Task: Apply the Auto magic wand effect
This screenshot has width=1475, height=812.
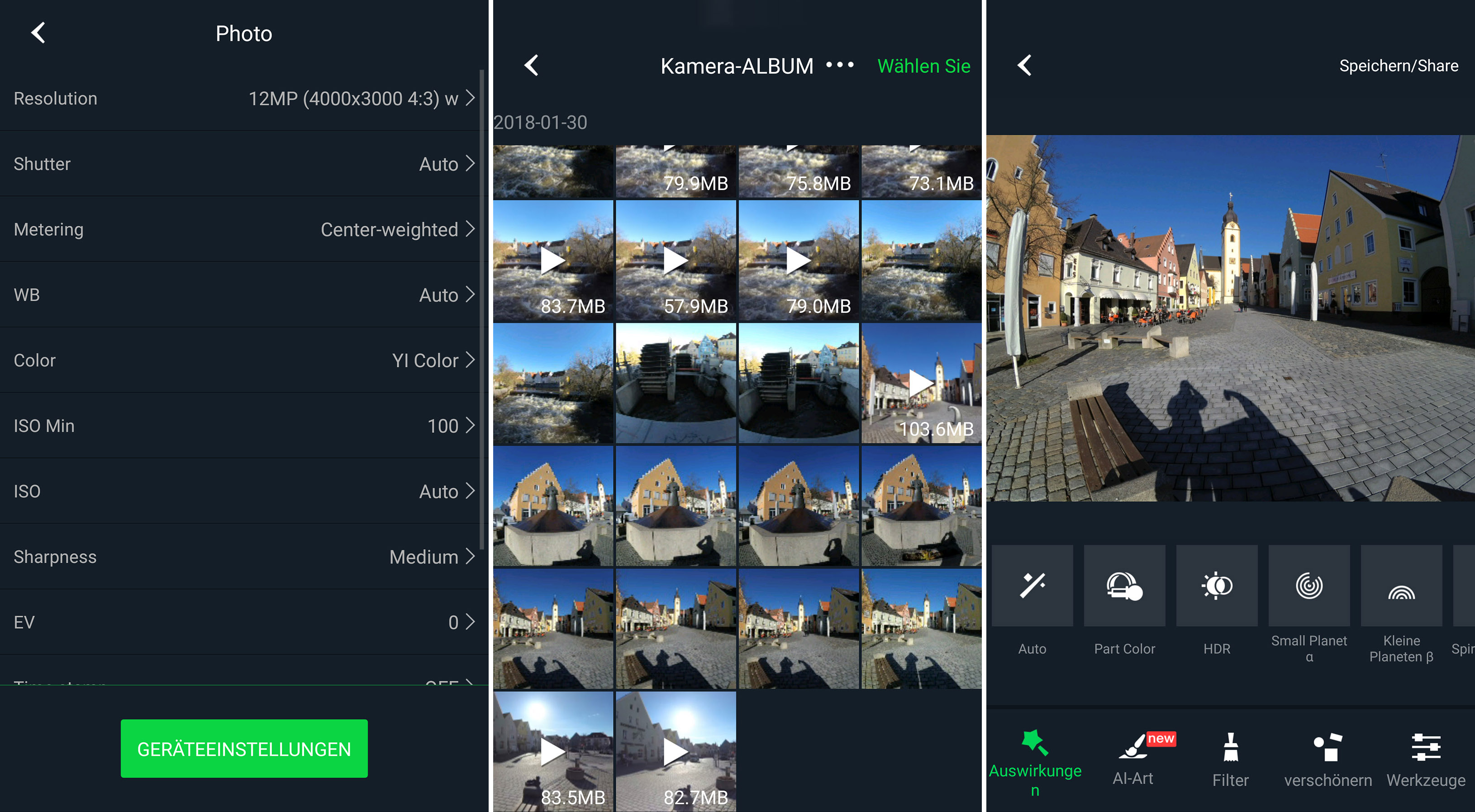Action: 1032,586
